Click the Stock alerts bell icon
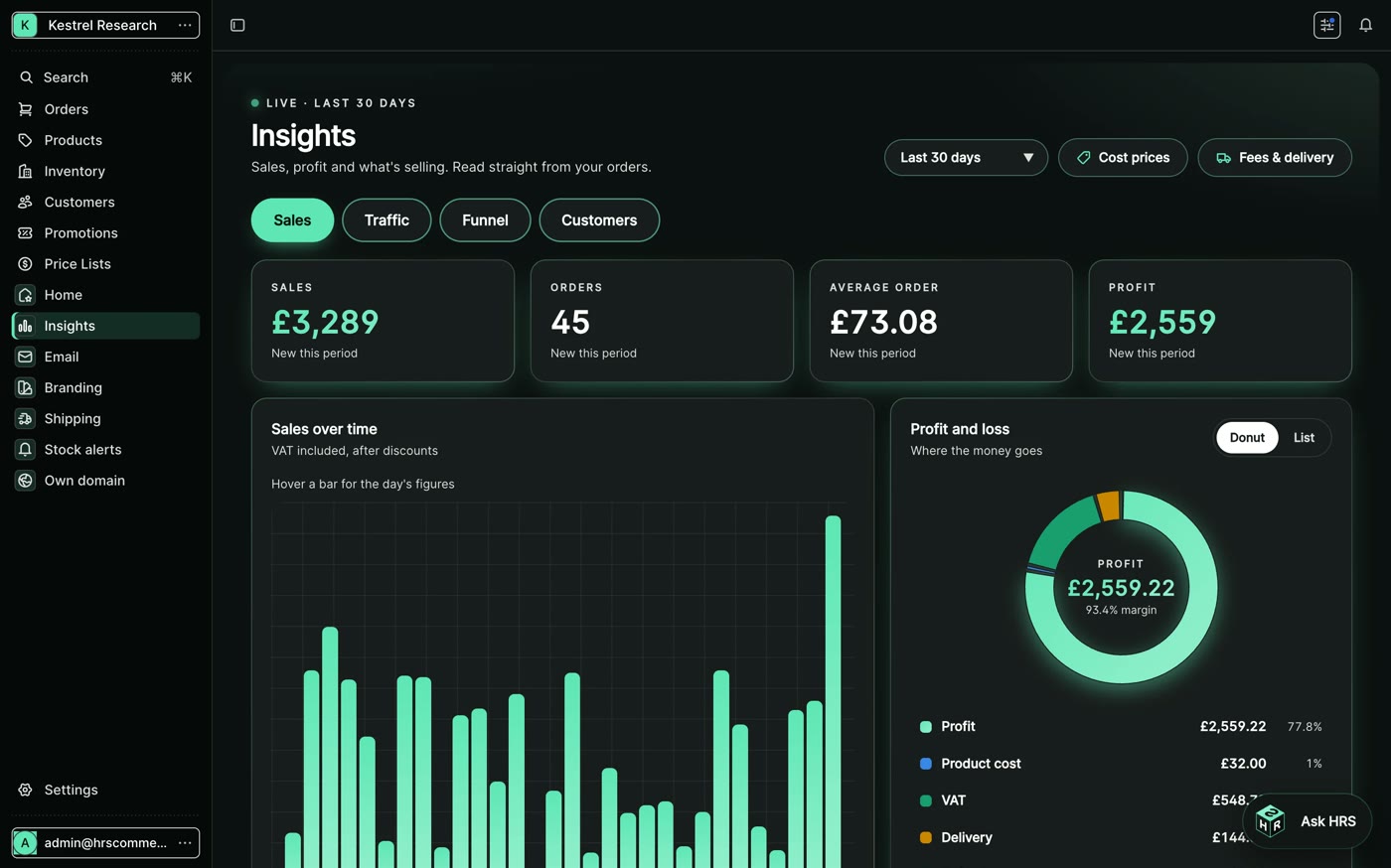The image size is (1391, 868). (26, 449)
